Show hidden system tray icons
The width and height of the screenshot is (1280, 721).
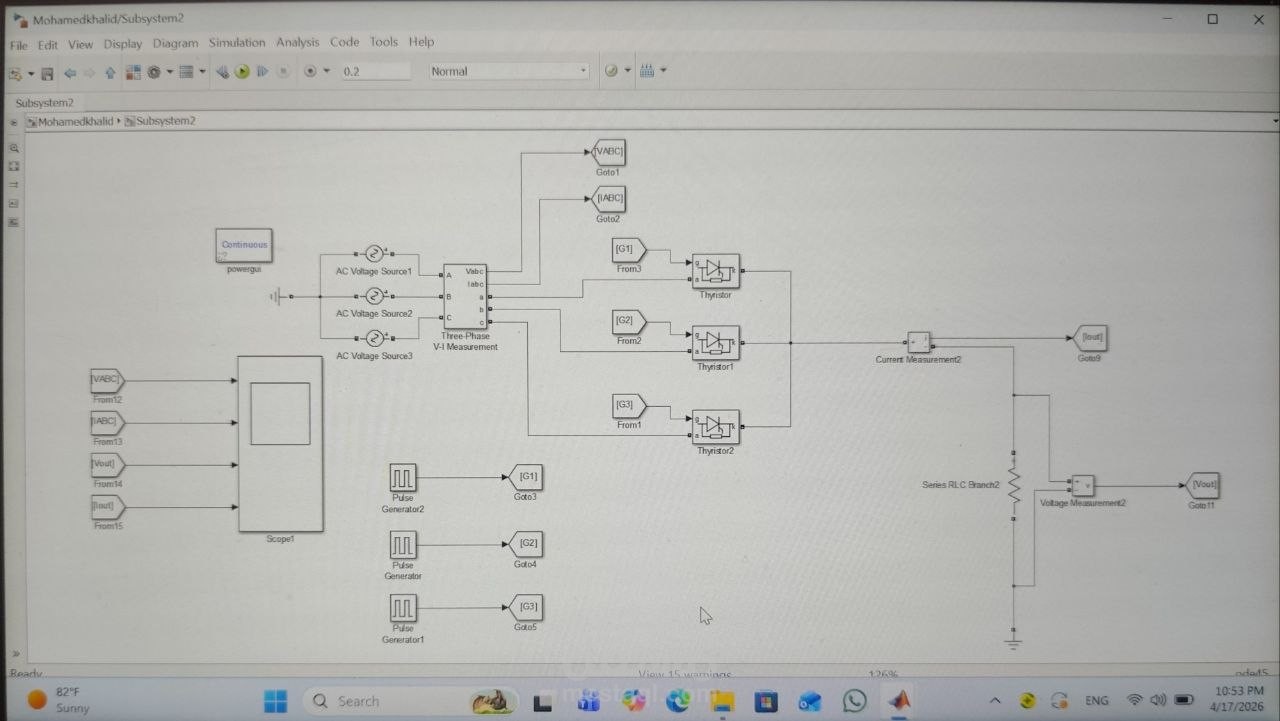(995, 701)
